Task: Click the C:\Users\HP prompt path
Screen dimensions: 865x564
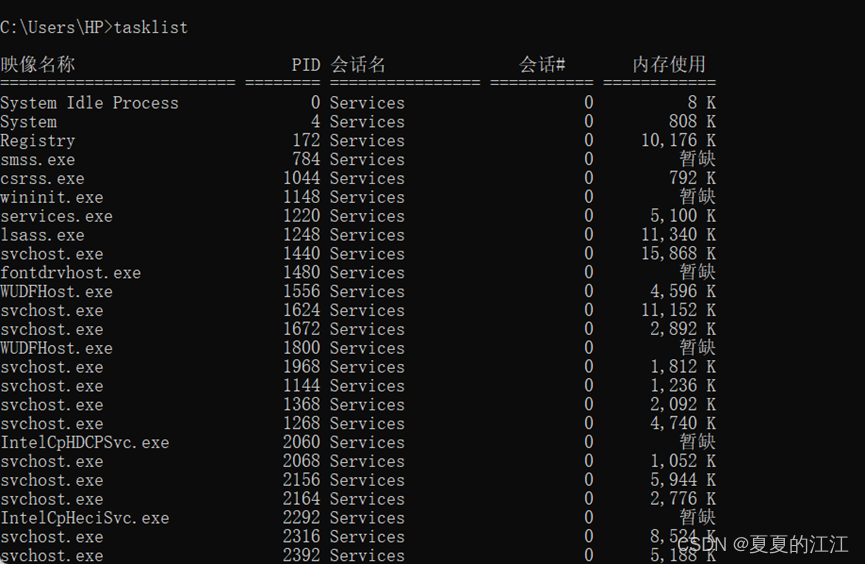Action: coord(52,27)
